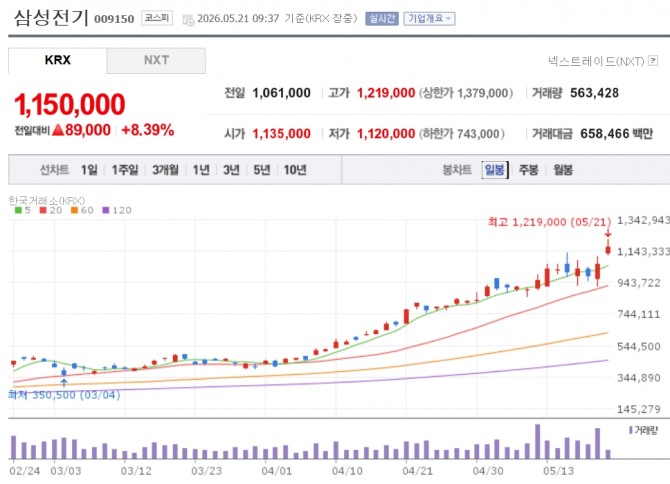
Task: Click the change amount 89,000
Action: [x=88, y=130]
